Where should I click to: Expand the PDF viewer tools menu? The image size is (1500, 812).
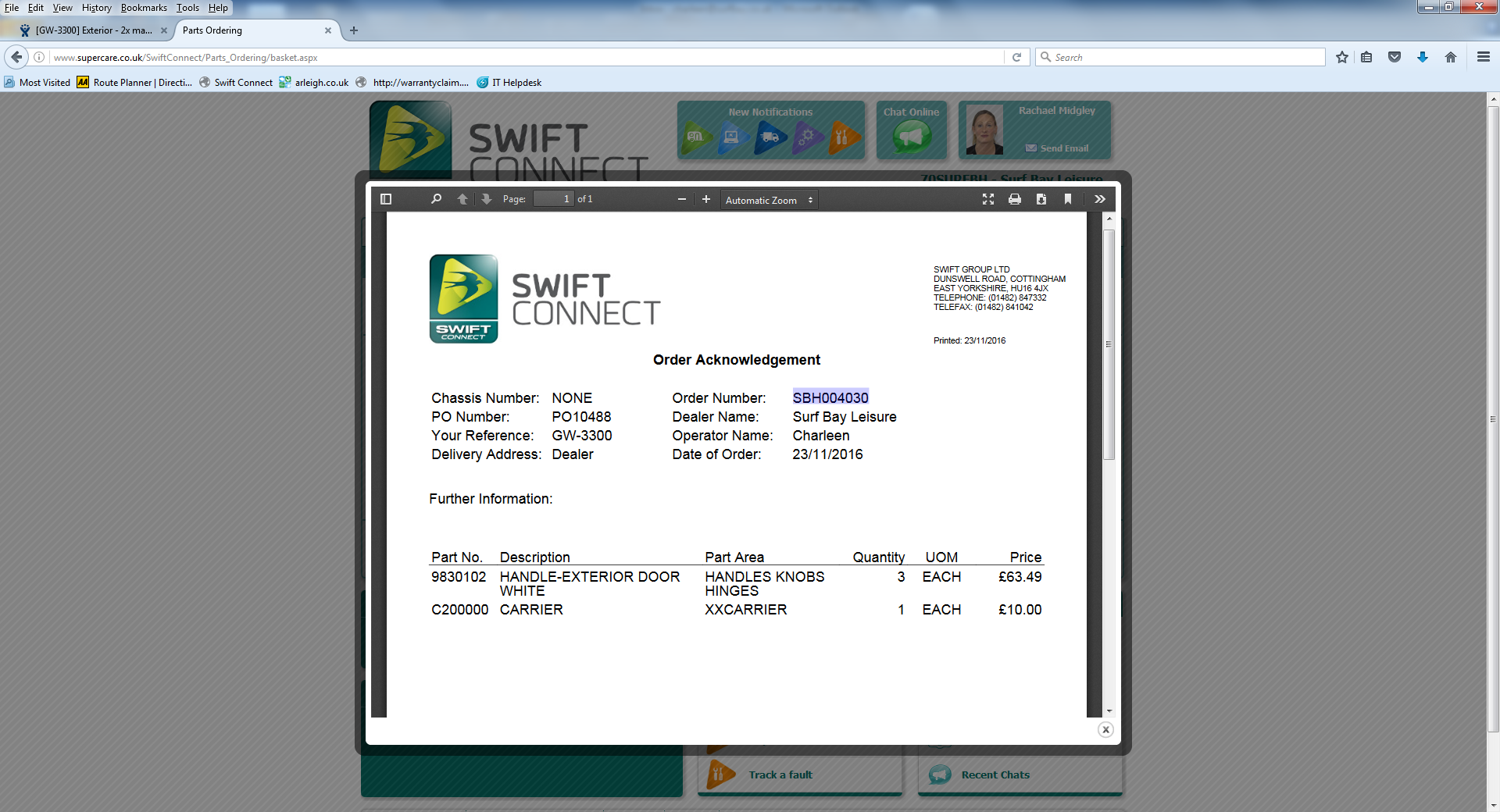click(x=1100, y=199)
